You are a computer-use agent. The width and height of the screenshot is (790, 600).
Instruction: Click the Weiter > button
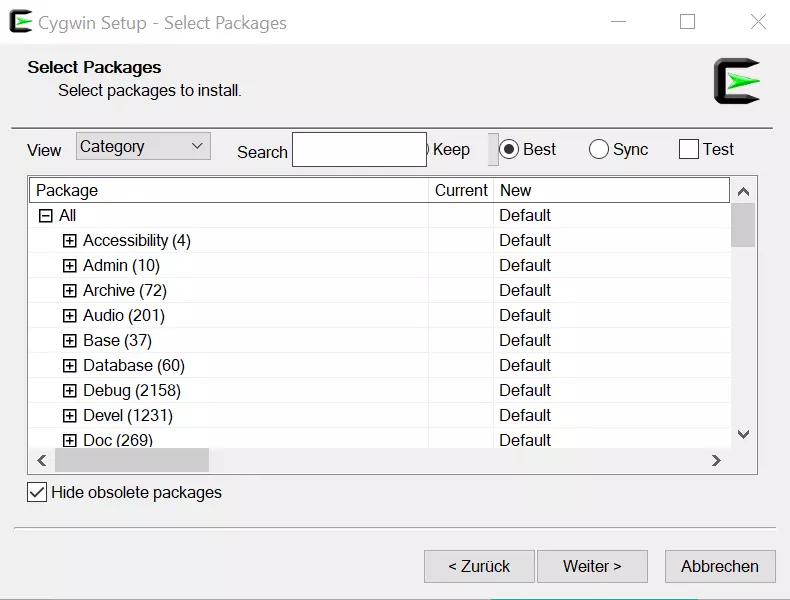click(x=592, y=566)
